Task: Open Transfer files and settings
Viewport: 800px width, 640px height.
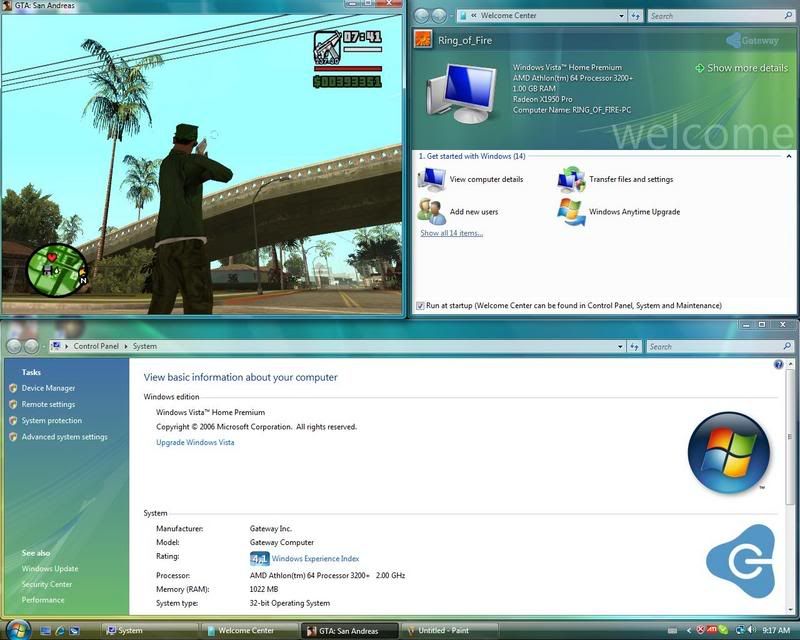Action: click(x=615, y=179)
